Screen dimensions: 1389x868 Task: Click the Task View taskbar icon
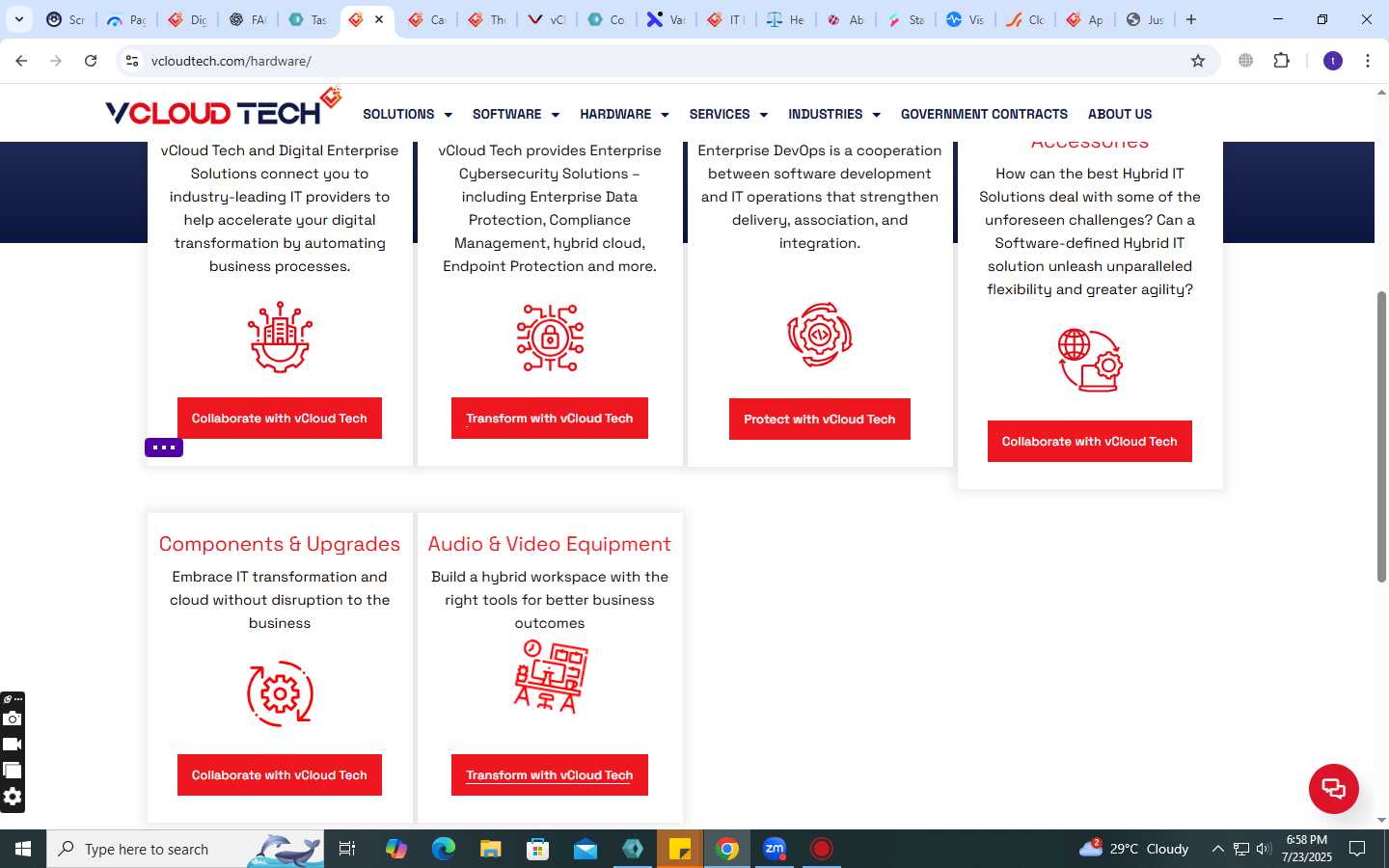tap(347, 849)
